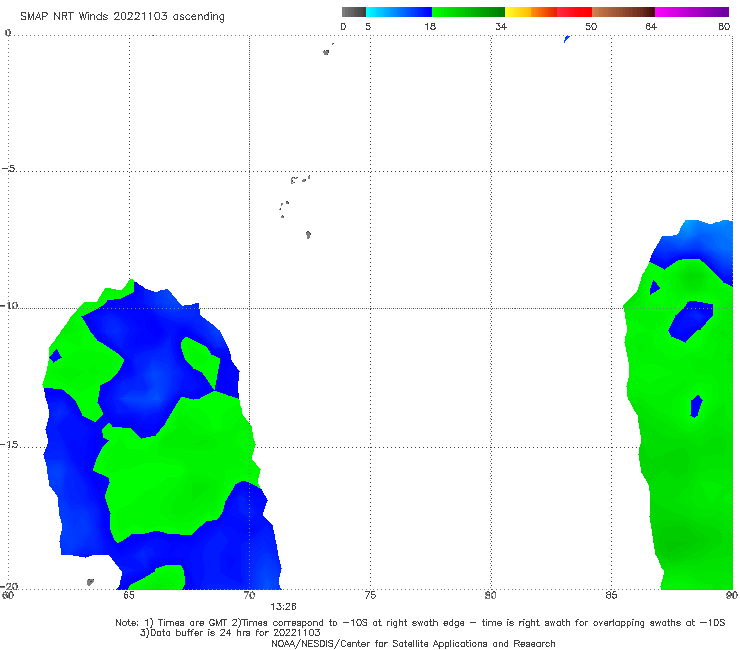
Task: Click latitude axis label '-15'
Action: (9, 445)
